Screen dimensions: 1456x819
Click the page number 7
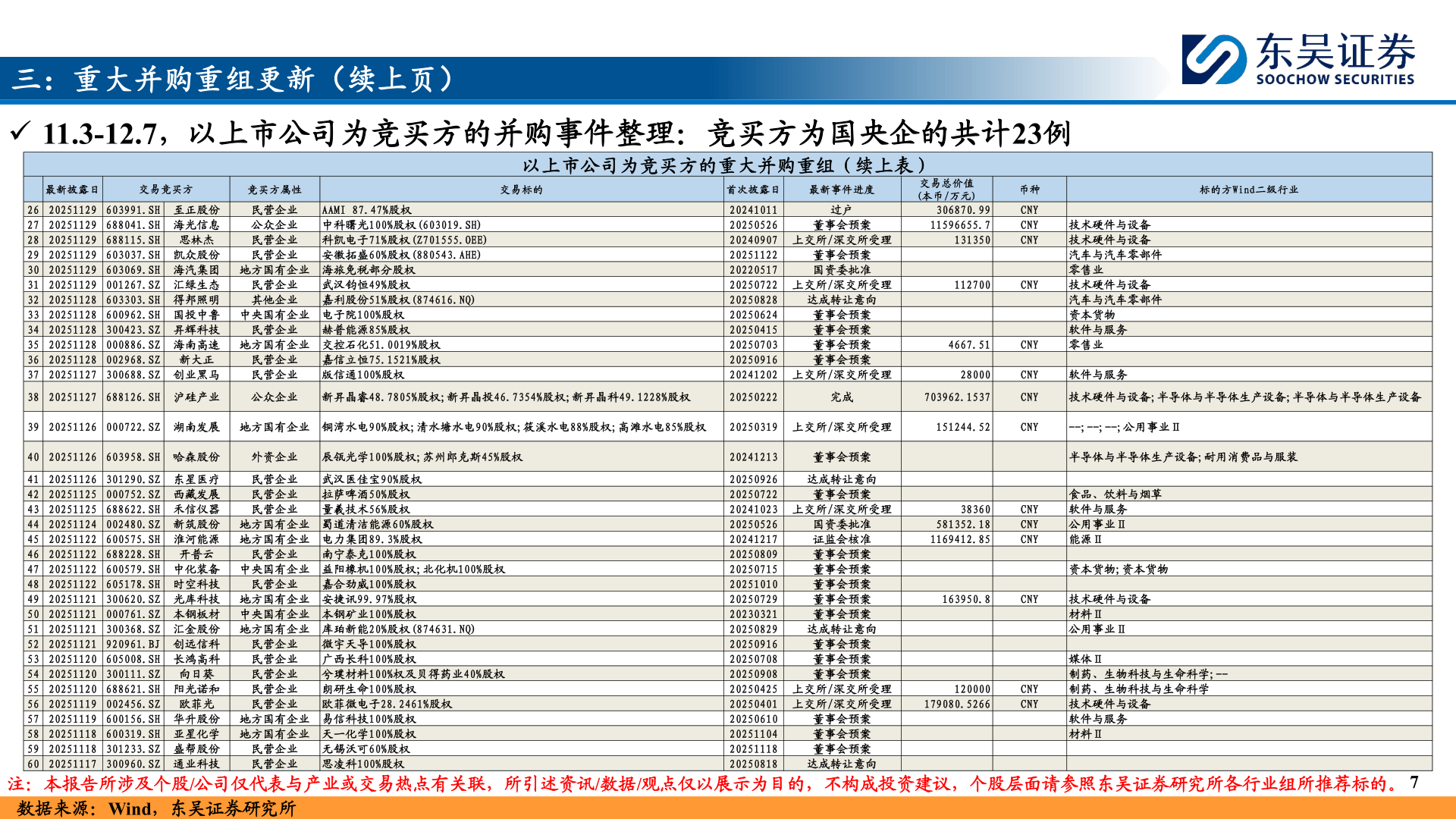[x=1414, y=783]
